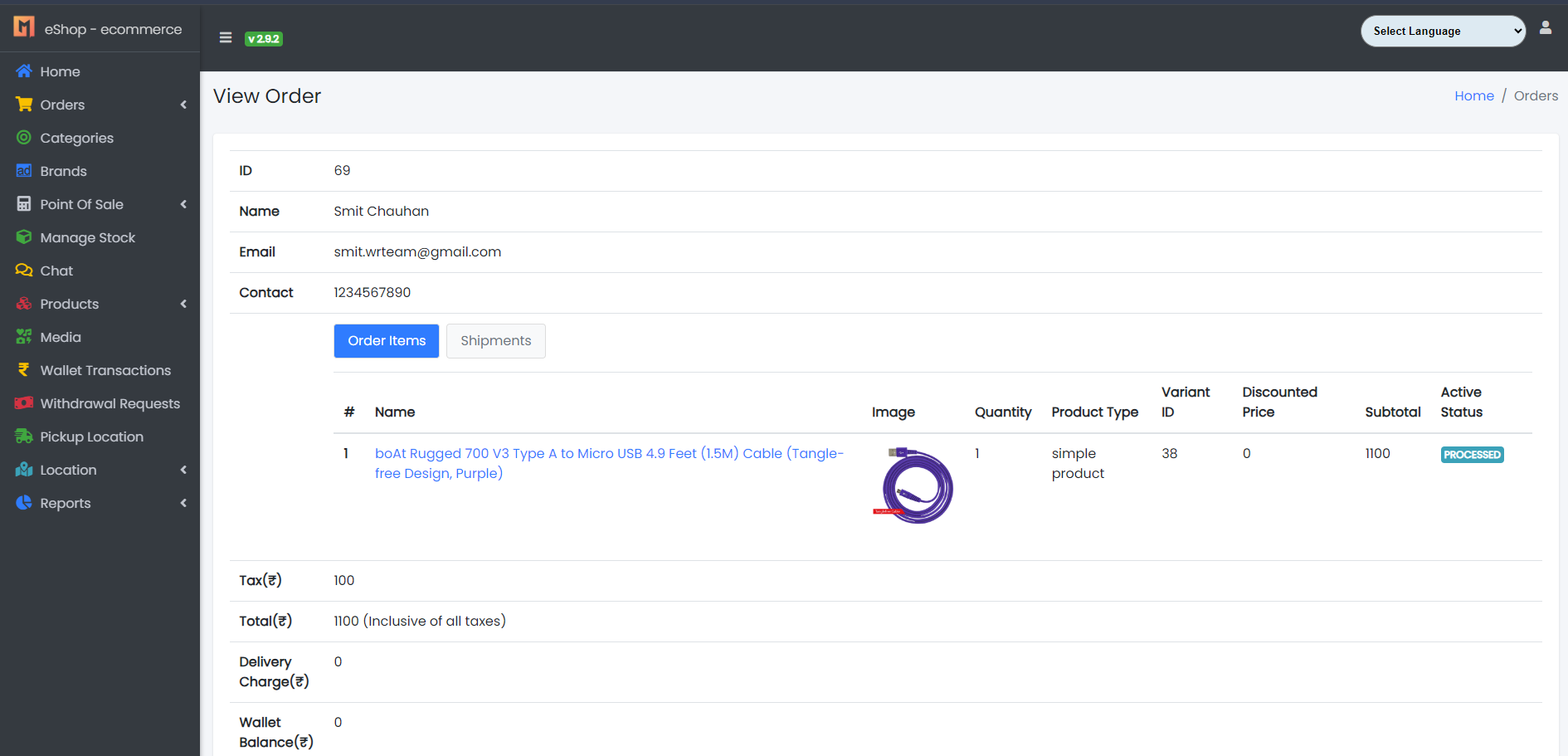
Task: Click the purple cable product thumbnail
Action: [x=914, y=485]
